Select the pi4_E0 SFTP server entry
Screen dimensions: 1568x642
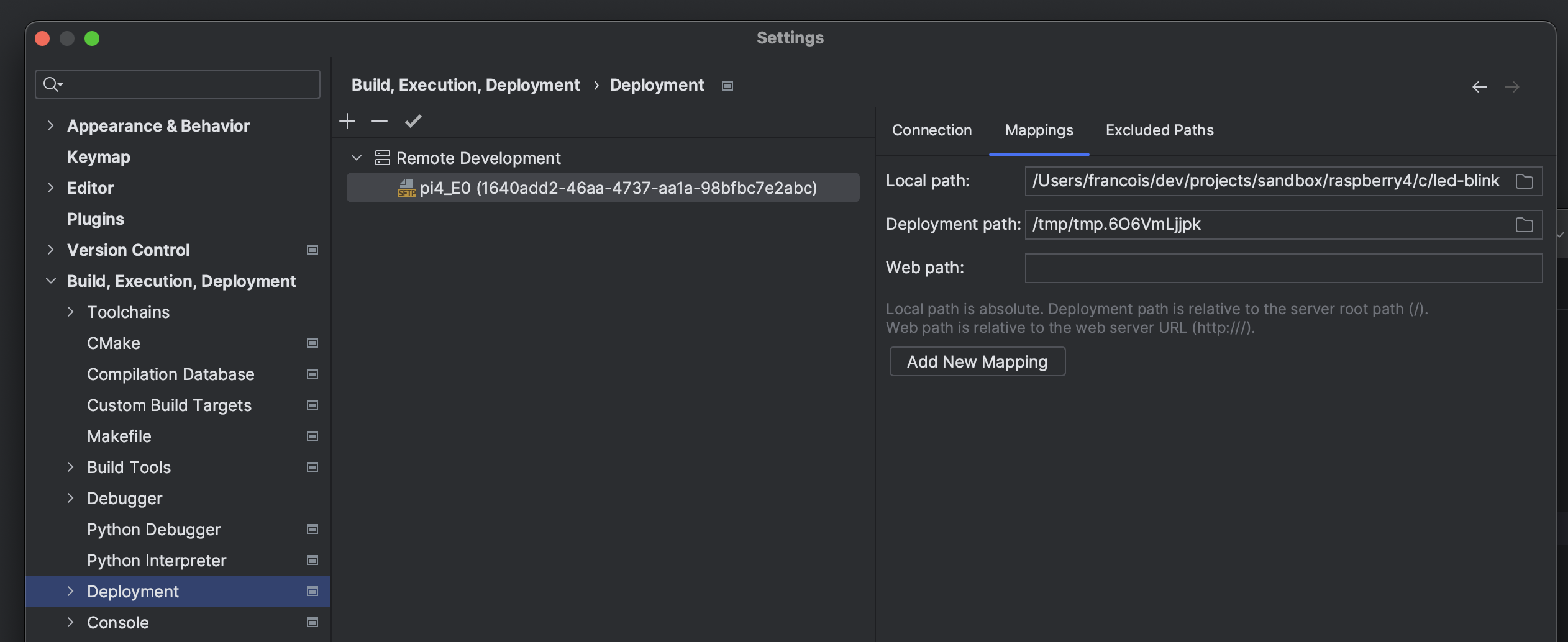603,188
